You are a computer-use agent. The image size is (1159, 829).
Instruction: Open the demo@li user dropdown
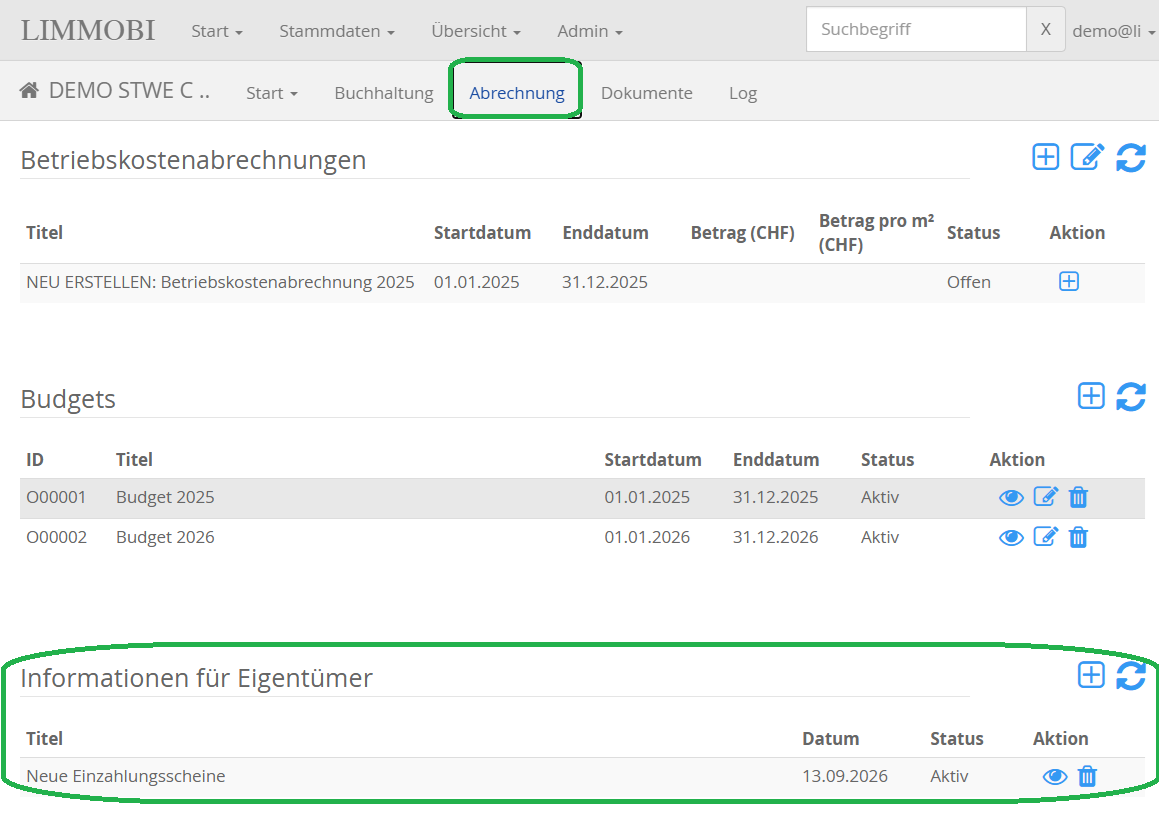coord(1114,31)
